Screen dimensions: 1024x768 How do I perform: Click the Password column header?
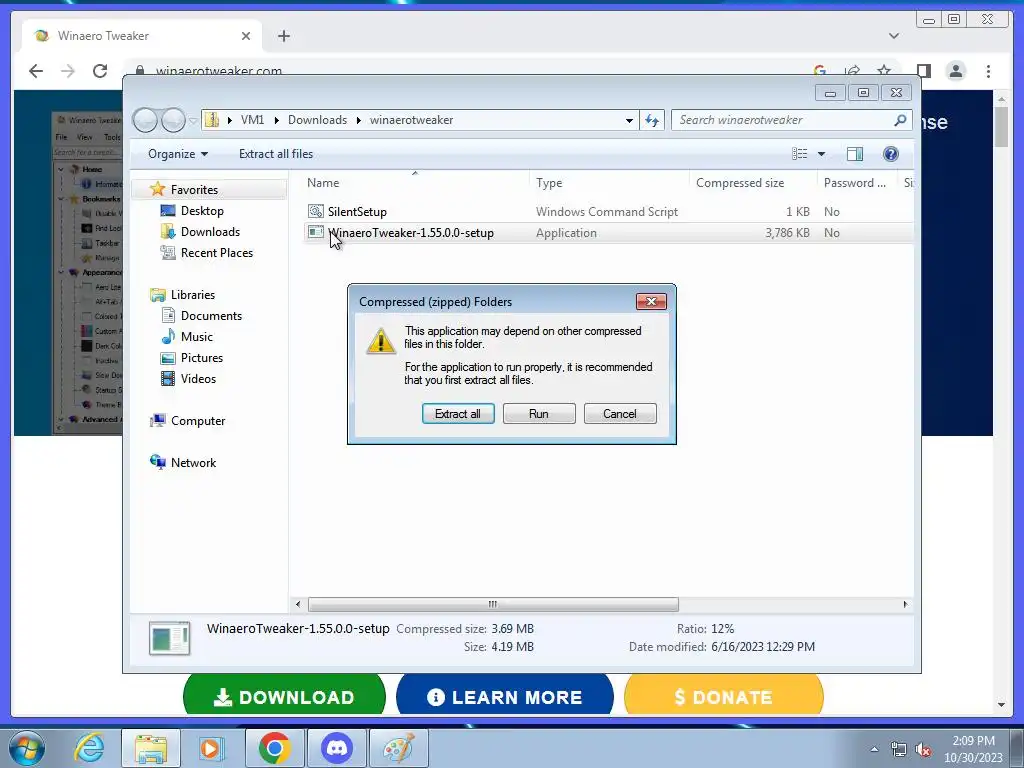854,184
